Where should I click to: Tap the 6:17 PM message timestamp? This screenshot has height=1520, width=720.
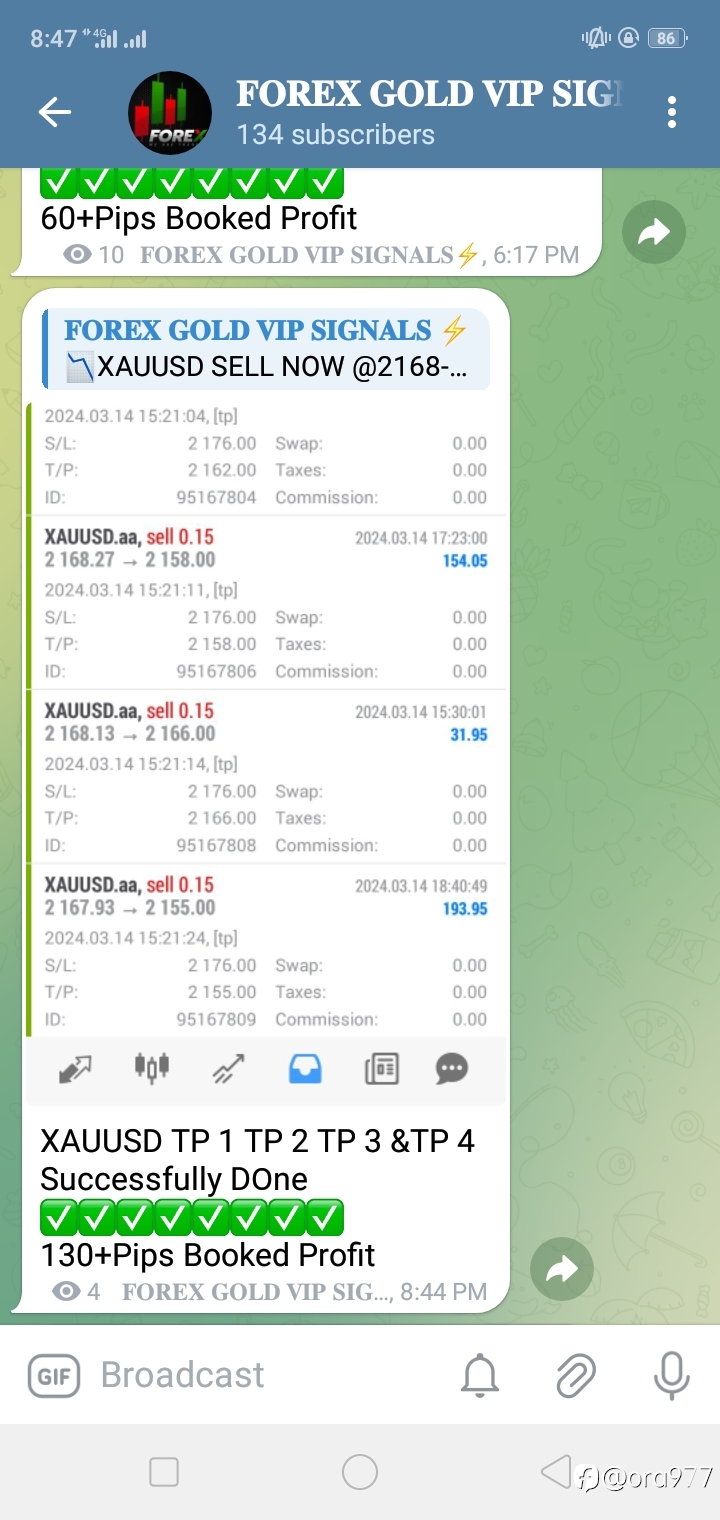[536, 255]
